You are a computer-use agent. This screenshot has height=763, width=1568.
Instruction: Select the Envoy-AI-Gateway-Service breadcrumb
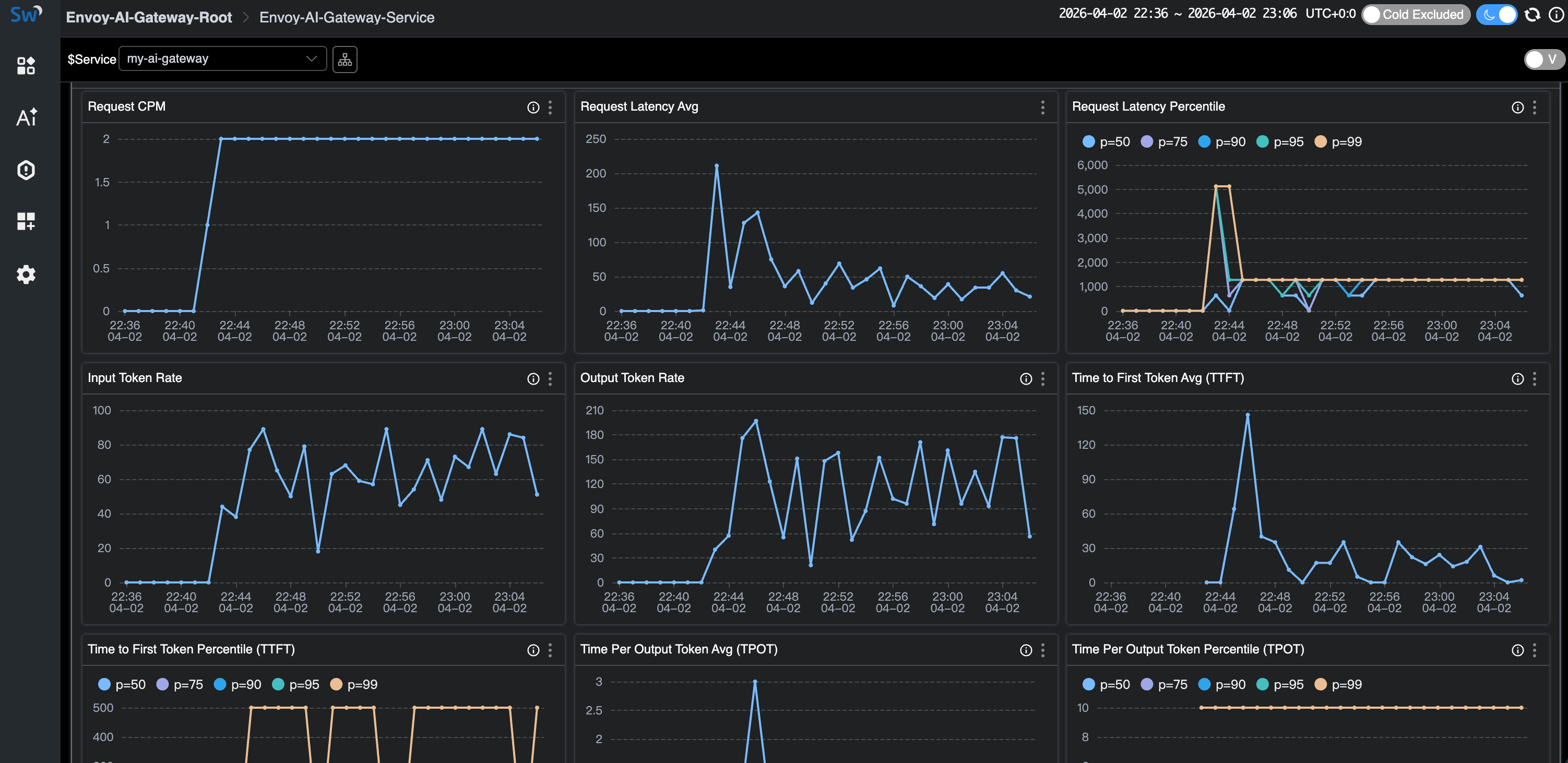click(347, 17)
